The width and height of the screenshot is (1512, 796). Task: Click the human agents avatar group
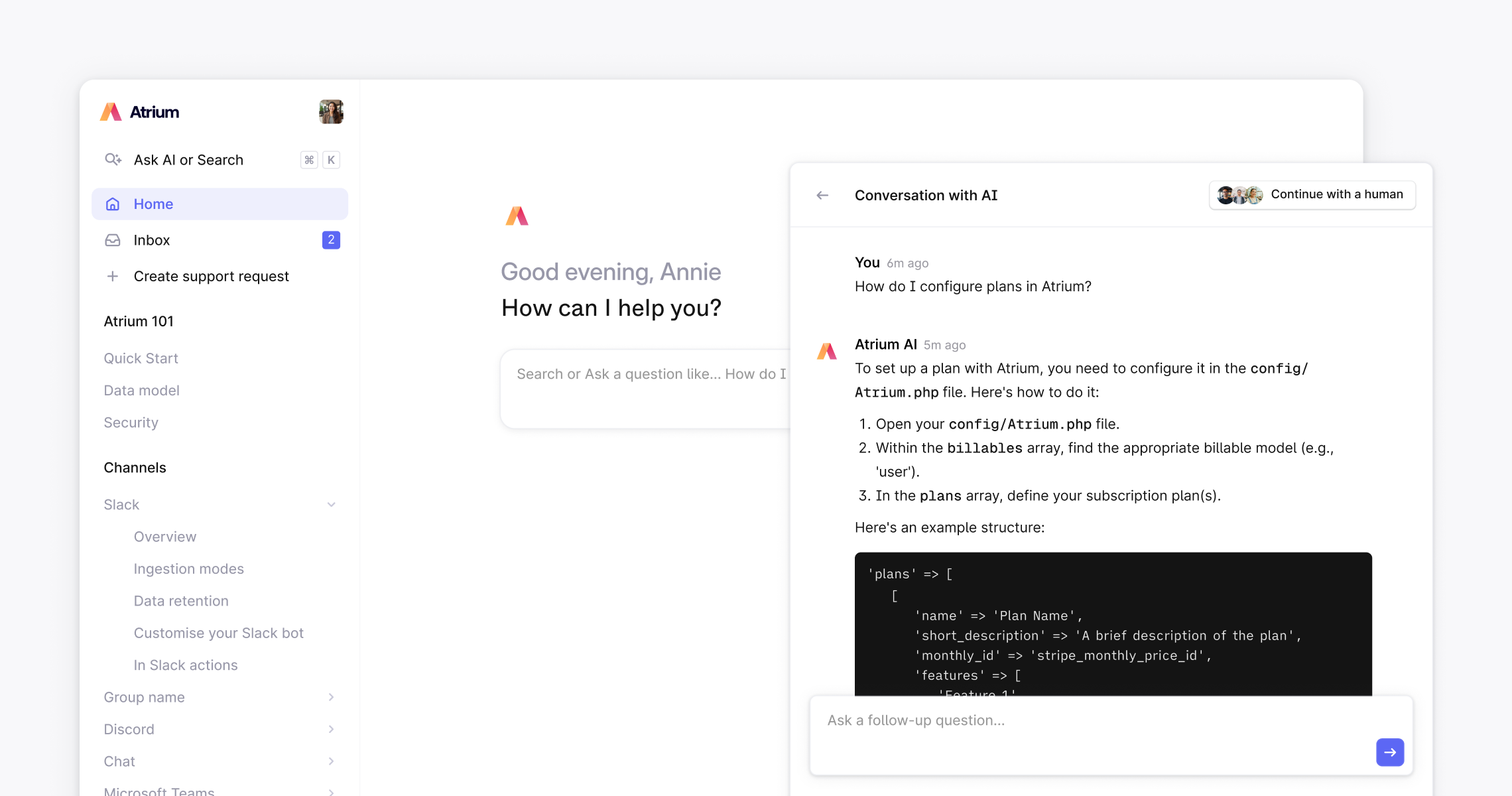coord(1239,195)
